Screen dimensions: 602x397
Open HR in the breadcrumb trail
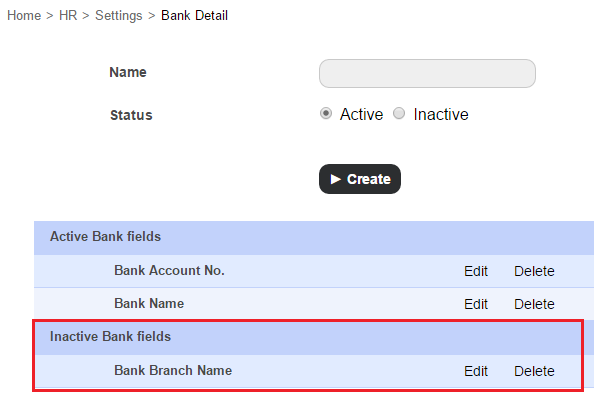[68, 16]
